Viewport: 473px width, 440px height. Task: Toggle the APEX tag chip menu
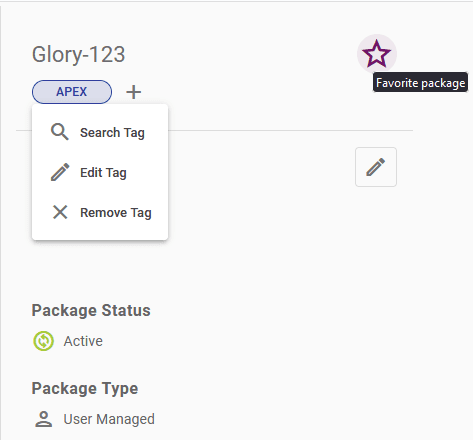click(72, 92)
